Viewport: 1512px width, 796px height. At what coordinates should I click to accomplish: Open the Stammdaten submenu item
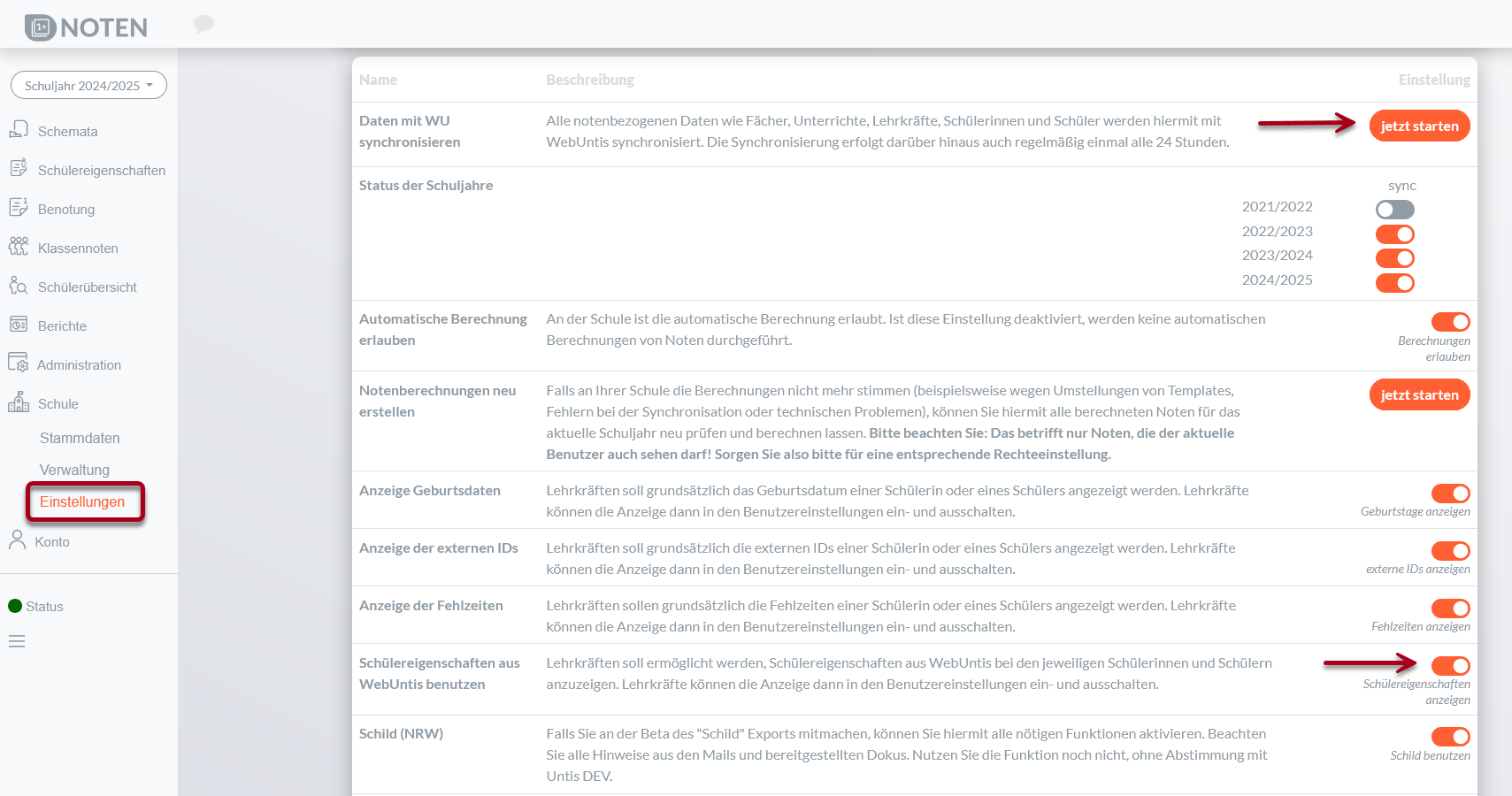coord(80,438)
